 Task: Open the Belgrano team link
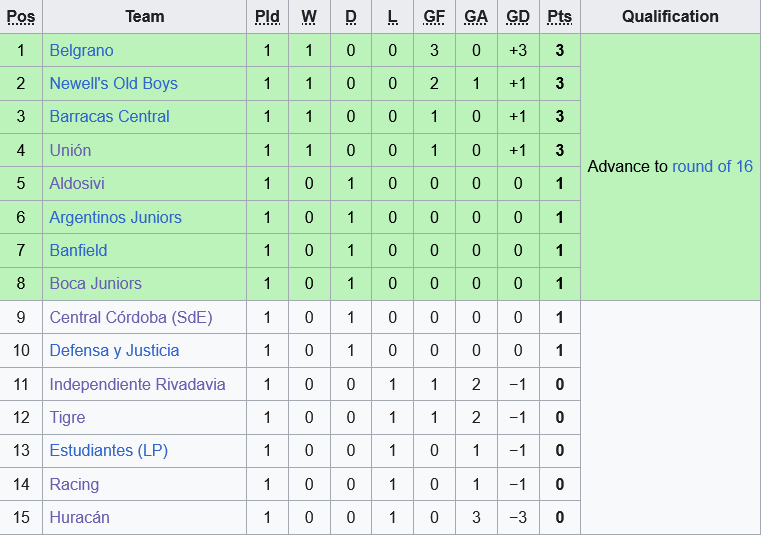point(81,50)
